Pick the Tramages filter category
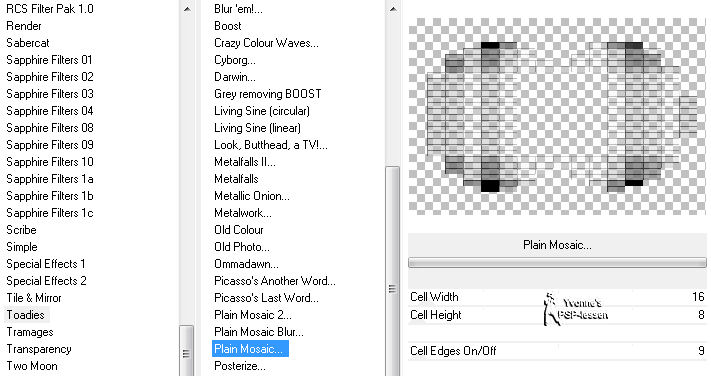 [29, 332]
